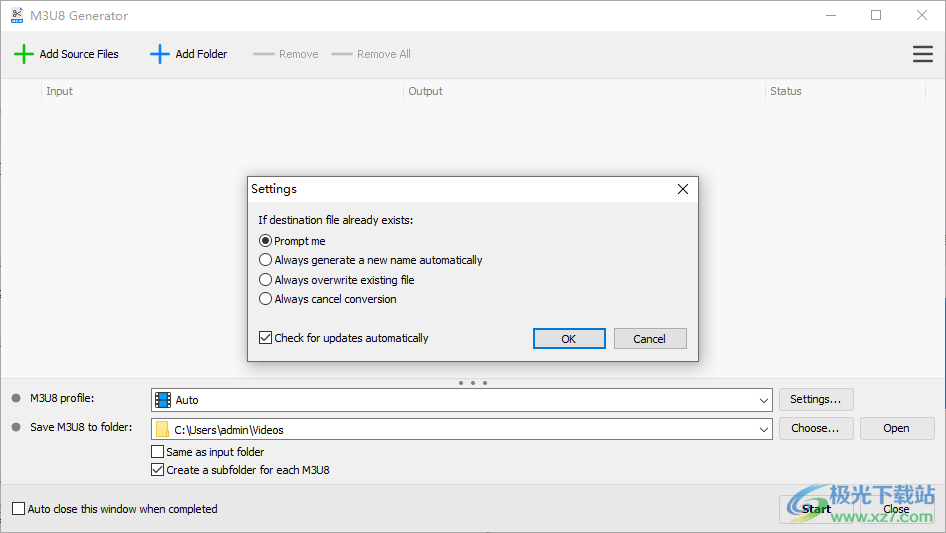Click the yellow folder icon in save path
The width and height of the screenshot is (946, 533).
click(162, 429)
